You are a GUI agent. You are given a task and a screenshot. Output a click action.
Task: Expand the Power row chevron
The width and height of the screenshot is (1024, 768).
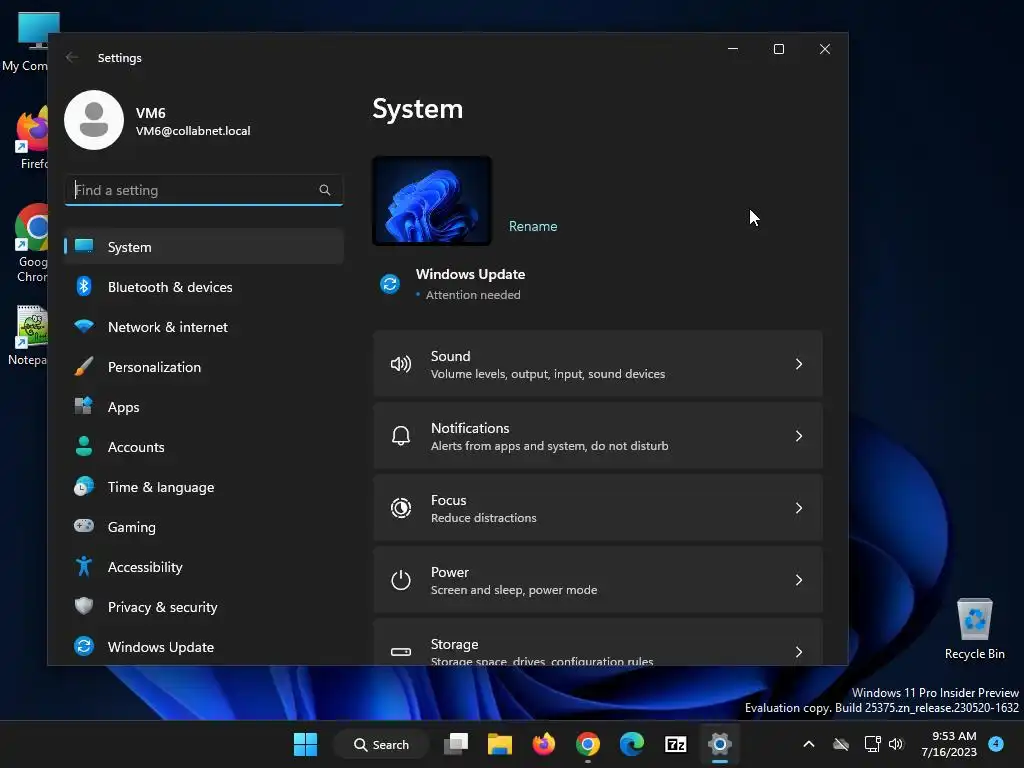coord(799,580)
